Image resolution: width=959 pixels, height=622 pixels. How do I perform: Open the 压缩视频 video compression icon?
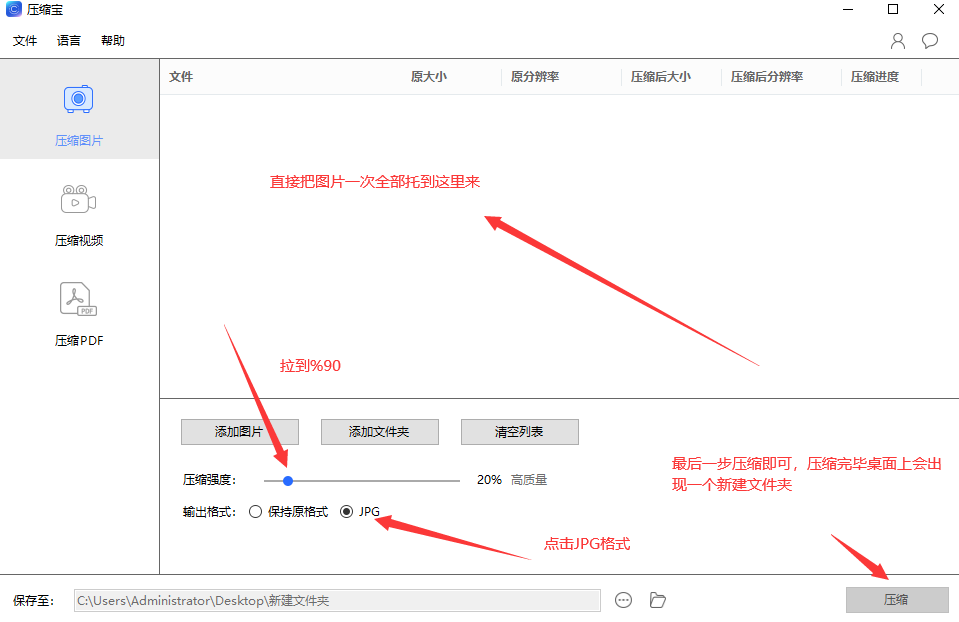tap(79, 199)
